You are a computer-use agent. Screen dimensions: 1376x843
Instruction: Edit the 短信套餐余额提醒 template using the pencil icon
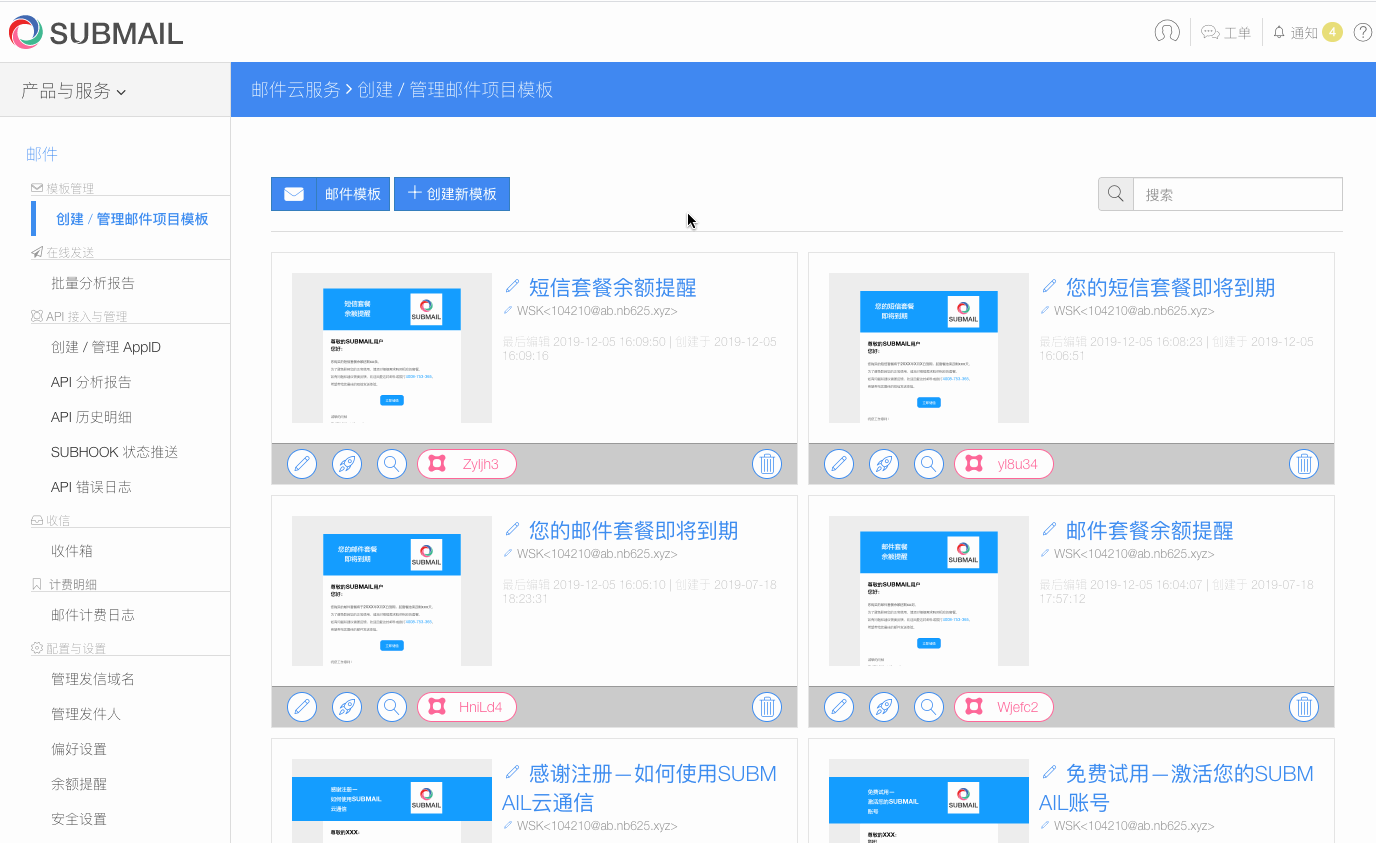(x=301, y=463)
